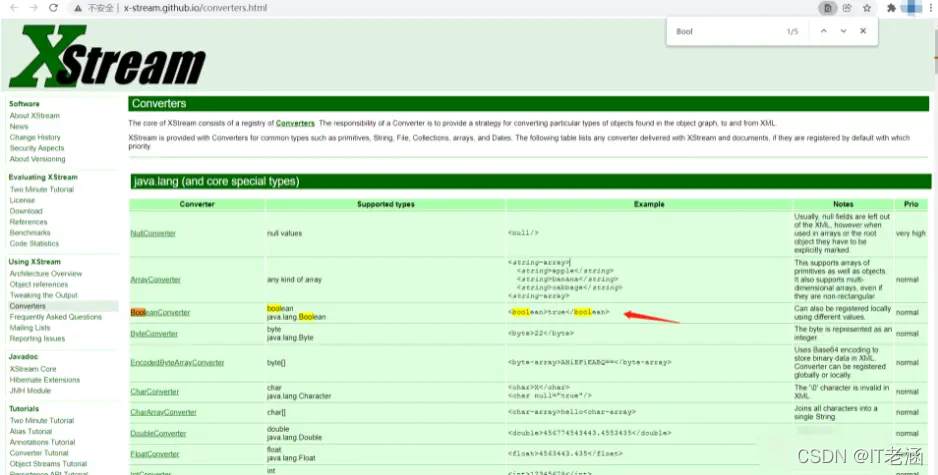Click the share page icon in address bar
This screenshot has width=938, height=475.
[847, 8]
